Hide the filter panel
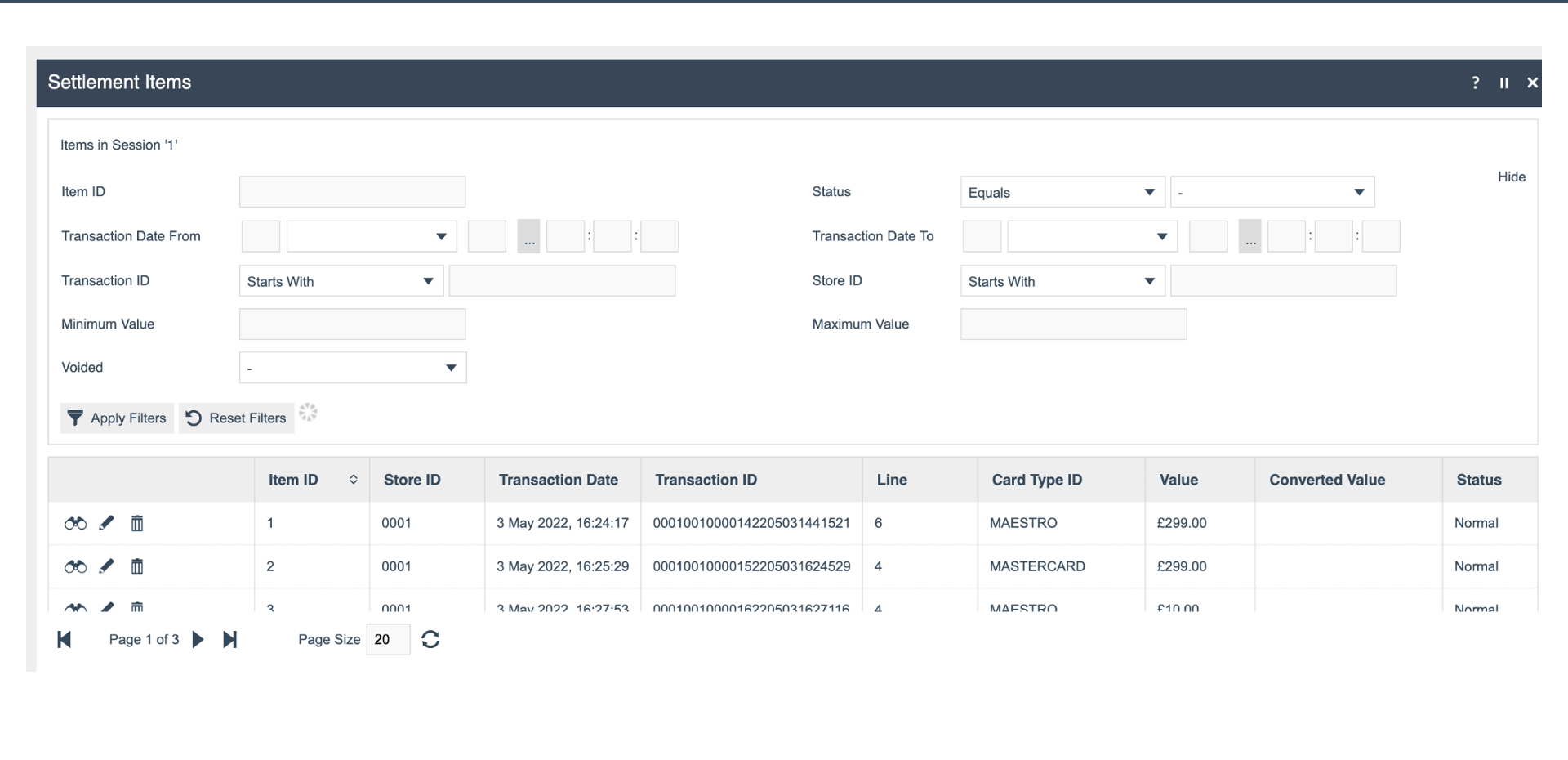 (1512, 177)
